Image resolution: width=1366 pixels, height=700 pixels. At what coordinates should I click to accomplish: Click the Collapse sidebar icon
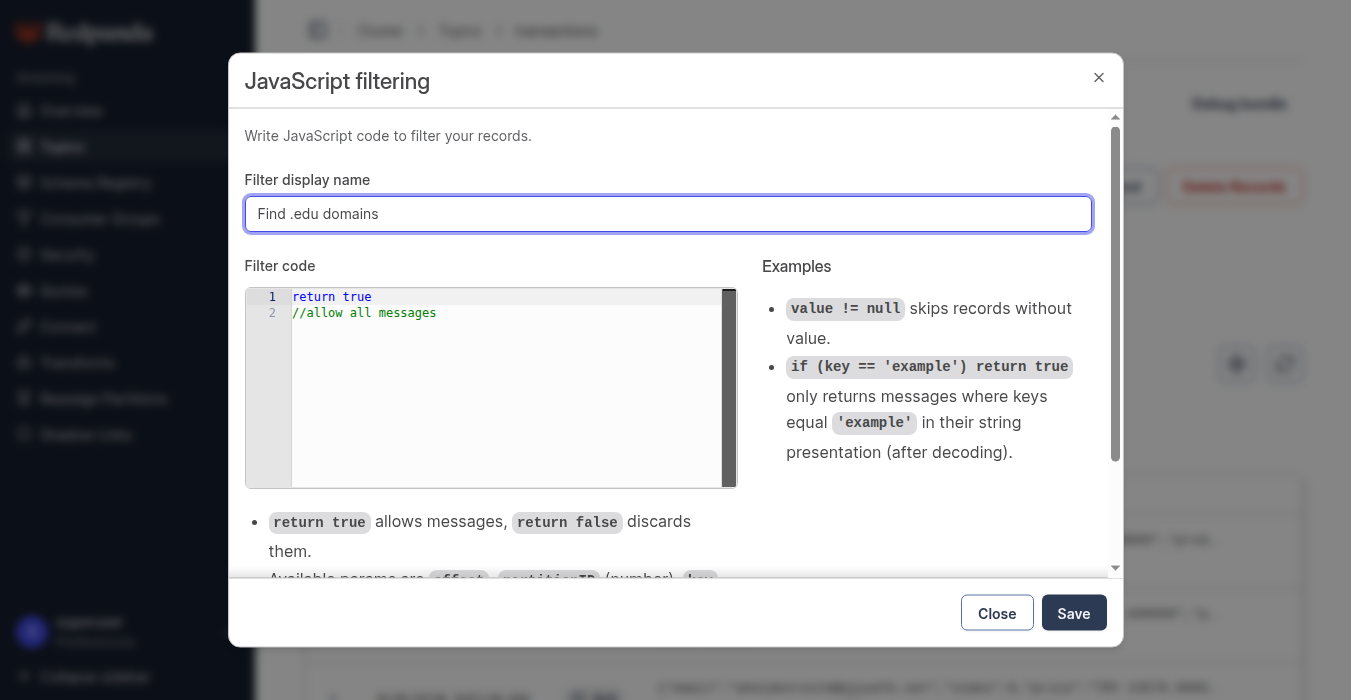(24, 677)
